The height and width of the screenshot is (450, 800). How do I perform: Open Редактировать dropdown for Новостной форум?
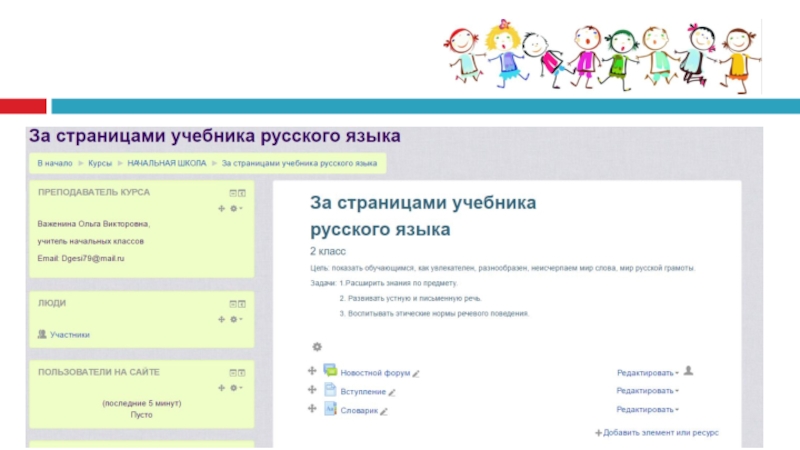(647, 373)
